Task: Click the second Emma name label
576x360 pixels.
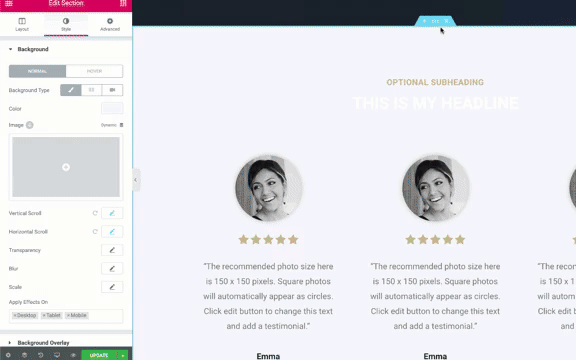Action: pos(435,356)
